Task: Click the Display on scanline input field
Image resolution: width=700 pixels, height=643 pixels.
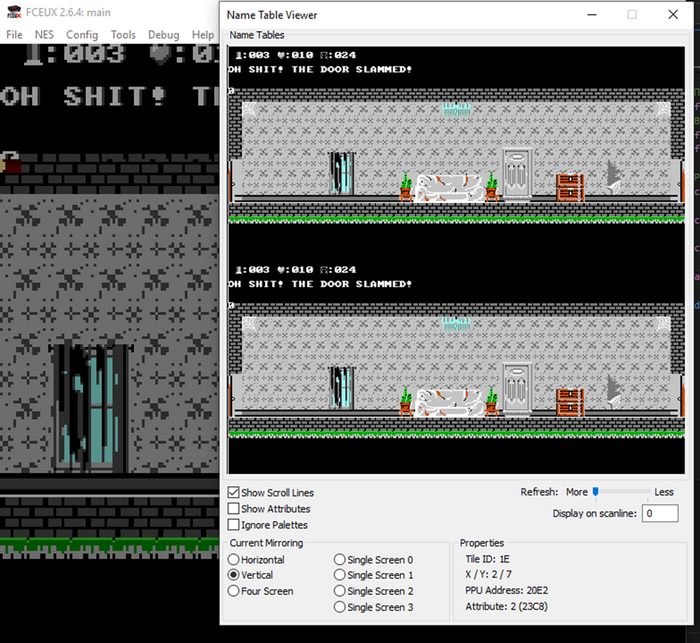Action: tap(660, 513)
